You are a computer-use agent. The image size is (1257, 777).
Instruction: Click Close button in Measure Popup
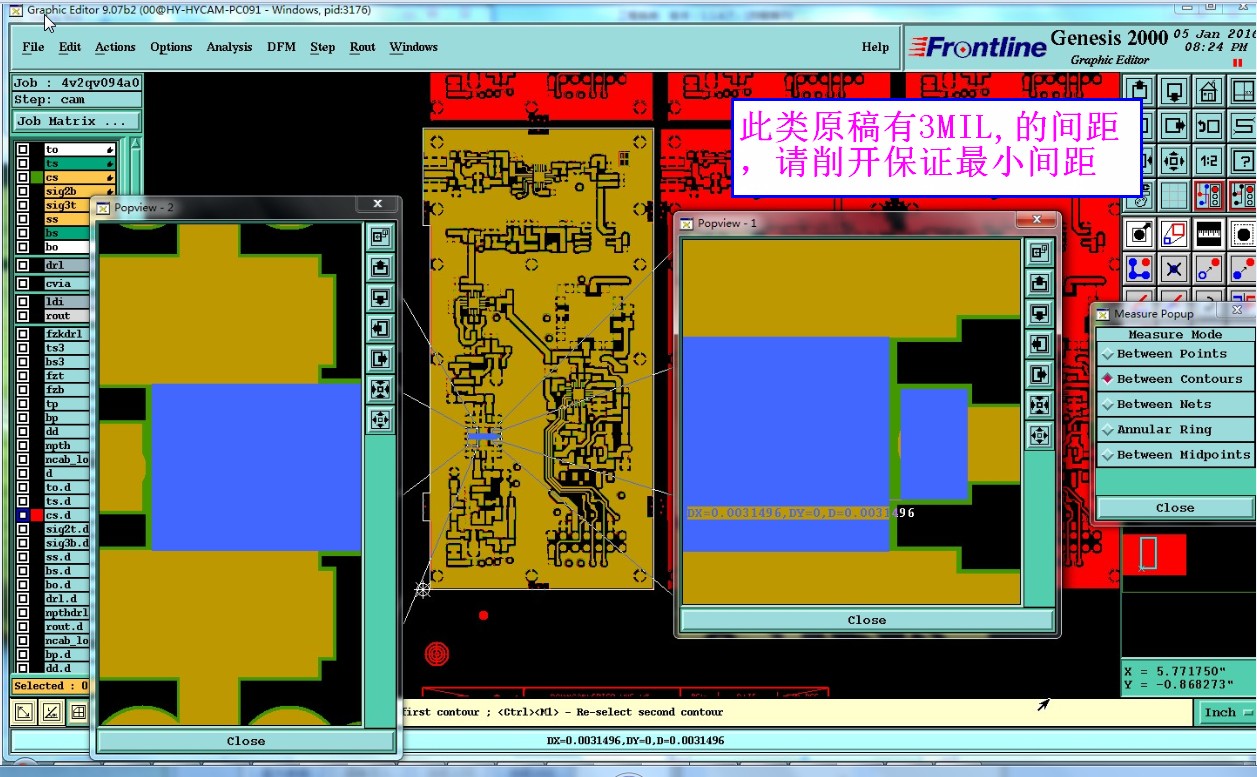point(1175,508)
